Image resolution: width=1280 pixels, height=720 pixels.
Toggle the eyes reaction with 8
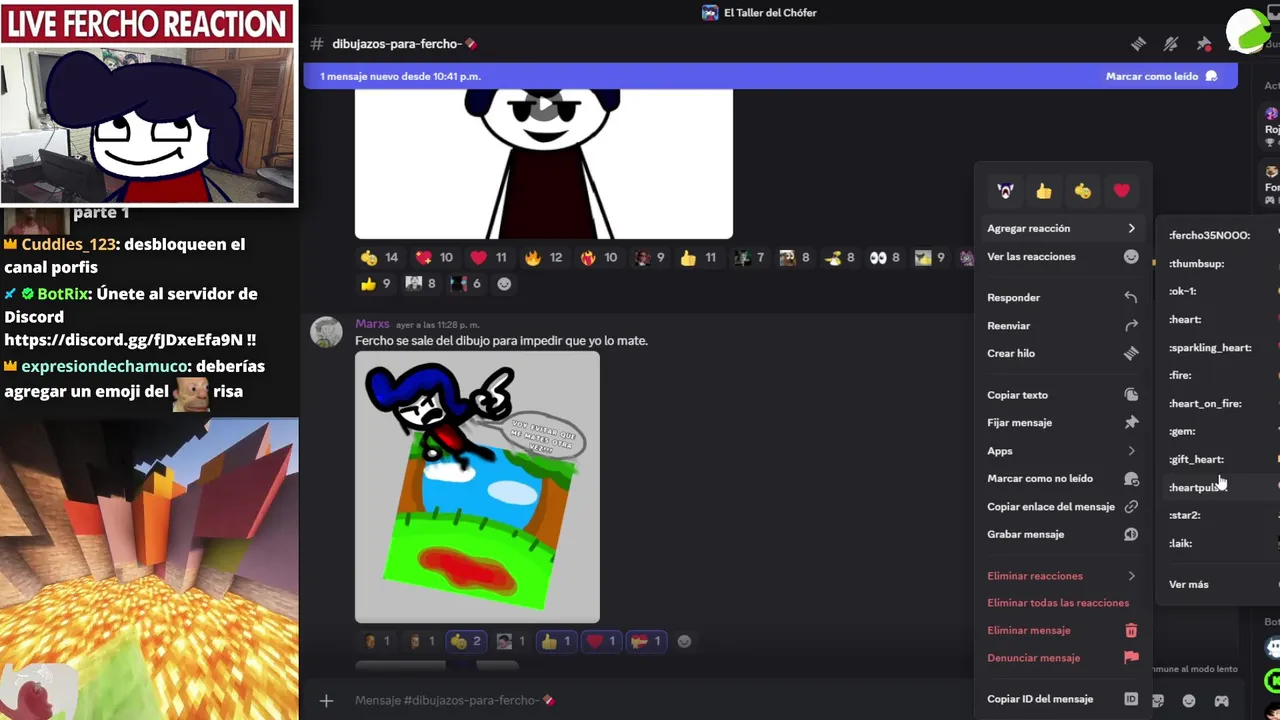[x=885, y=257]
